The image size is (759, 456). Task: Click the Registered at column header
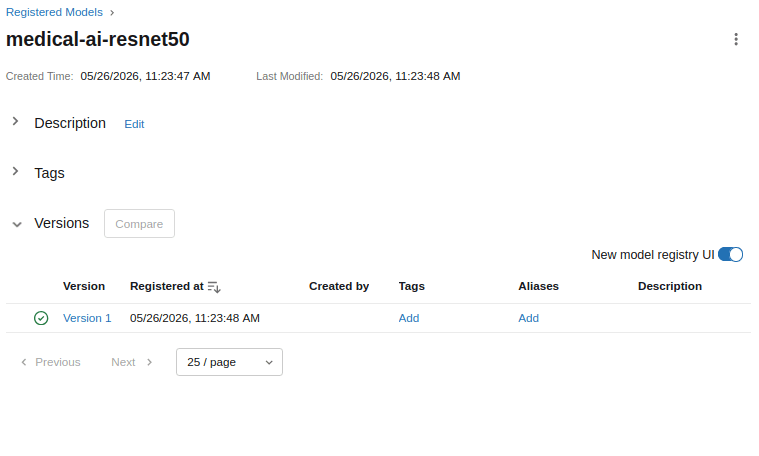[x=167, y=286]
